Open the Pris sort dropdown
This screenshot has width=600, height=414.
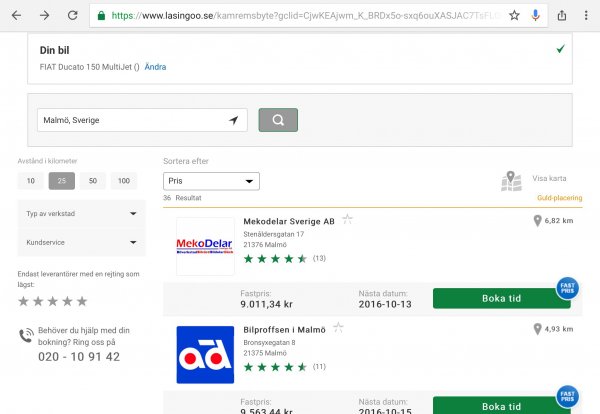pos(211,181)
